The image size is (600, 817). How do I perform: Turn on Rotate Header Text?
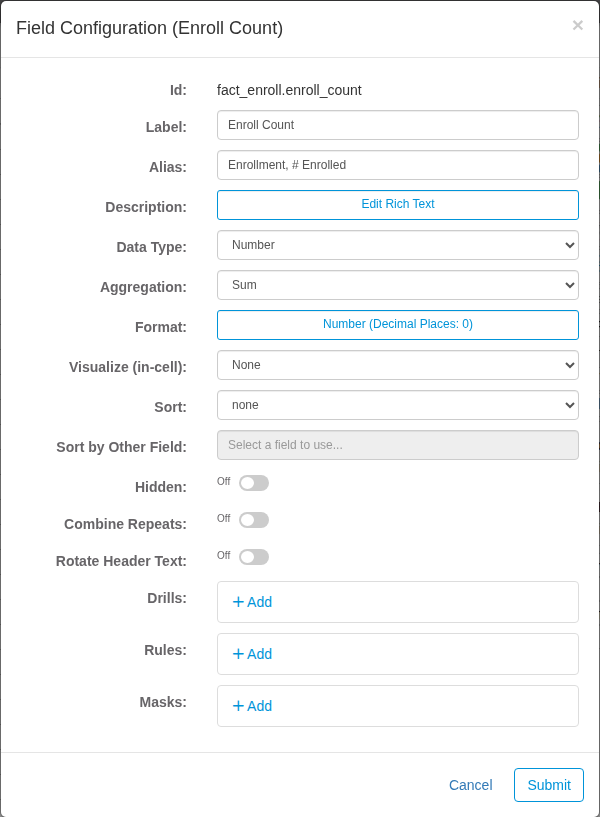click(254, 557)
